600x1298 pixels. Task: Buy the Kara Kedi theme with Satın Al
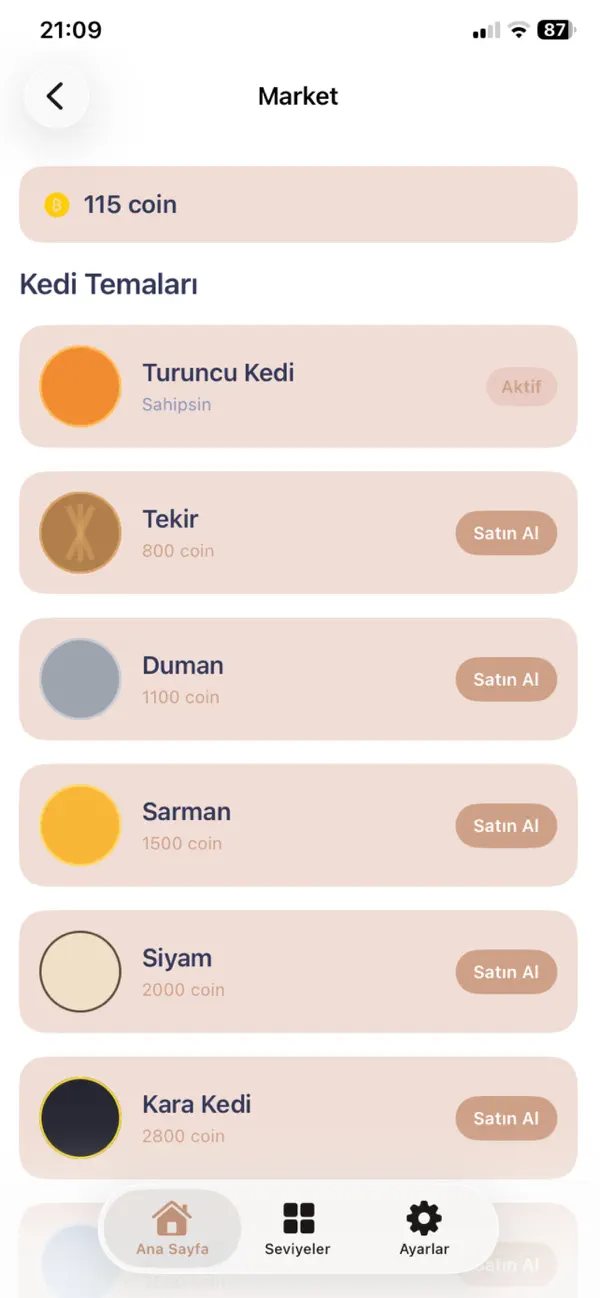pyautogui.click(x=506, y=1118)
